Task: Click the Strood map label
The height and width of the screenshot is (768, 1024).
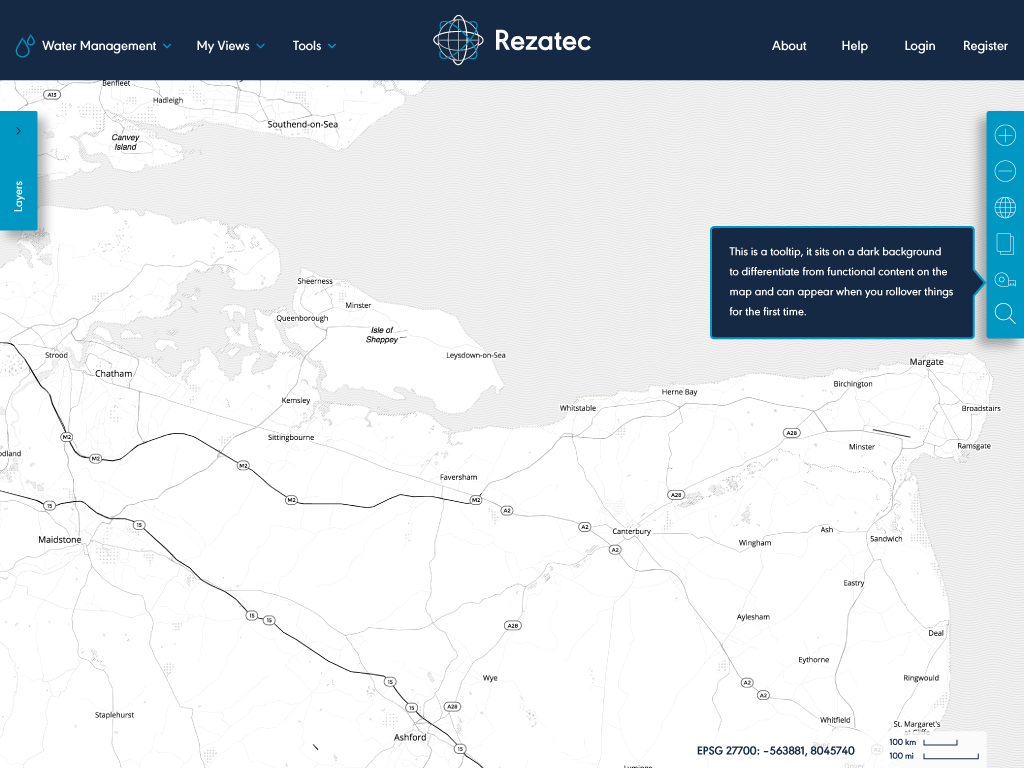Action: (56, 355)
